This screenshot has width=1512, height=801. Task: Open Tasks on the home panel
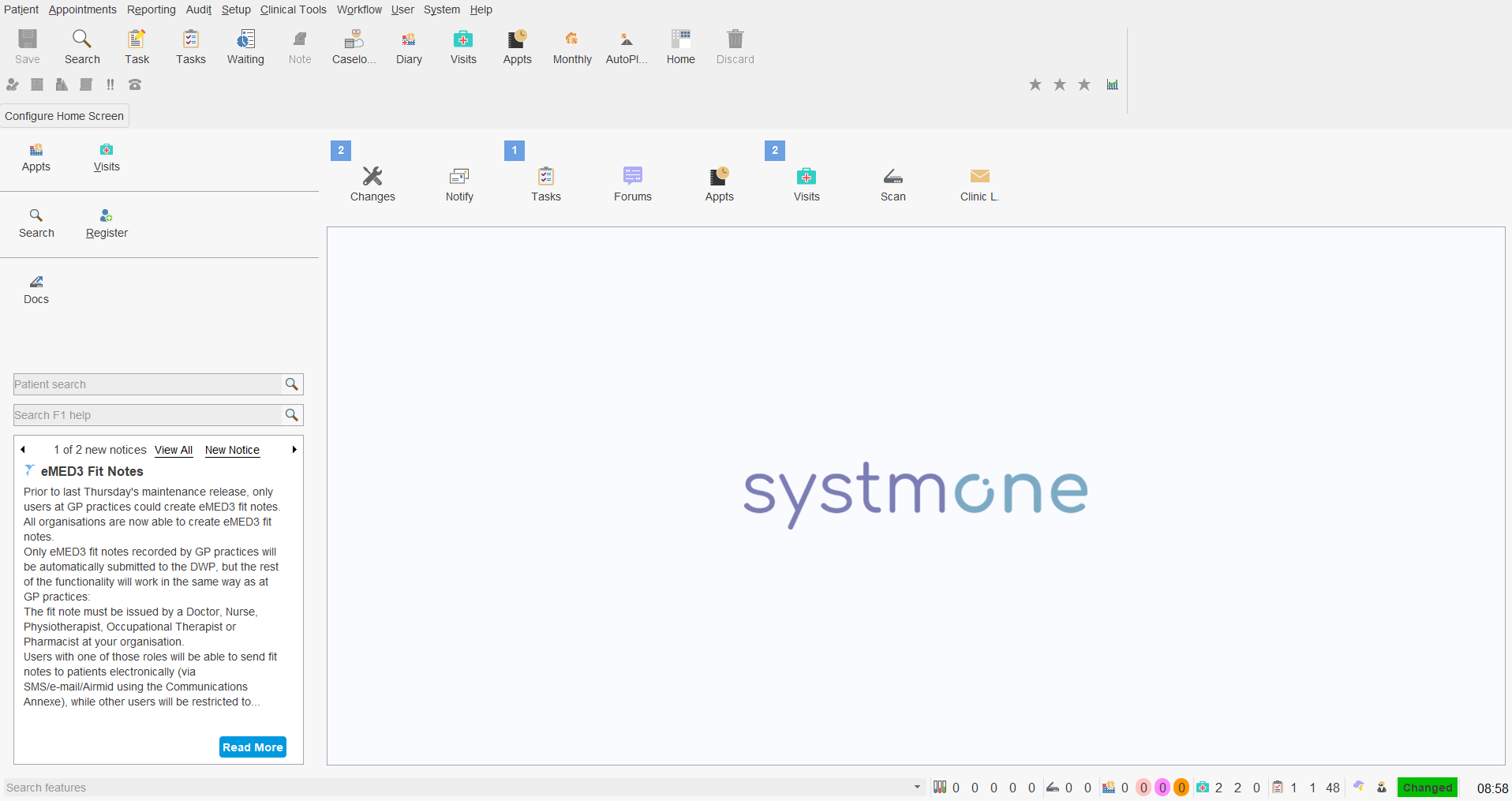pyautogui.click(x=546, y=184)
